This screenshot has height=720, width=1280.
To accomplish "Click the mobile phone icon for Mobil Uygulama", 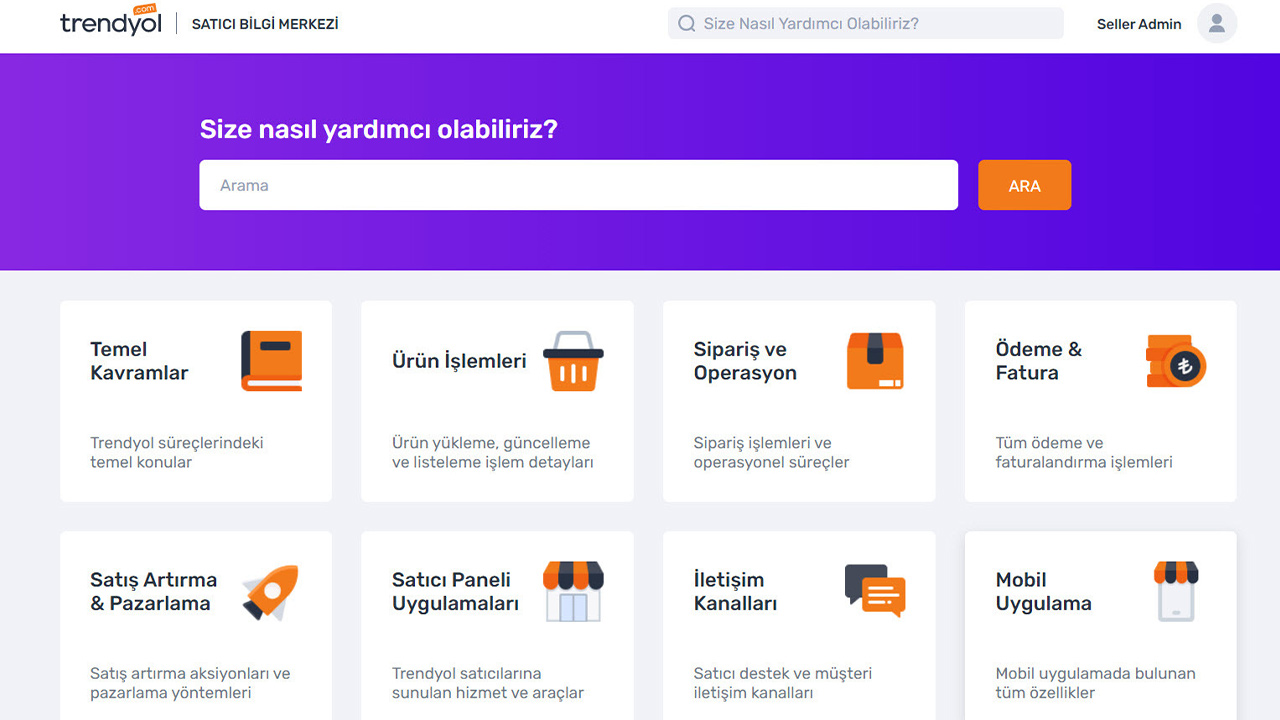I will (1176, 592).
